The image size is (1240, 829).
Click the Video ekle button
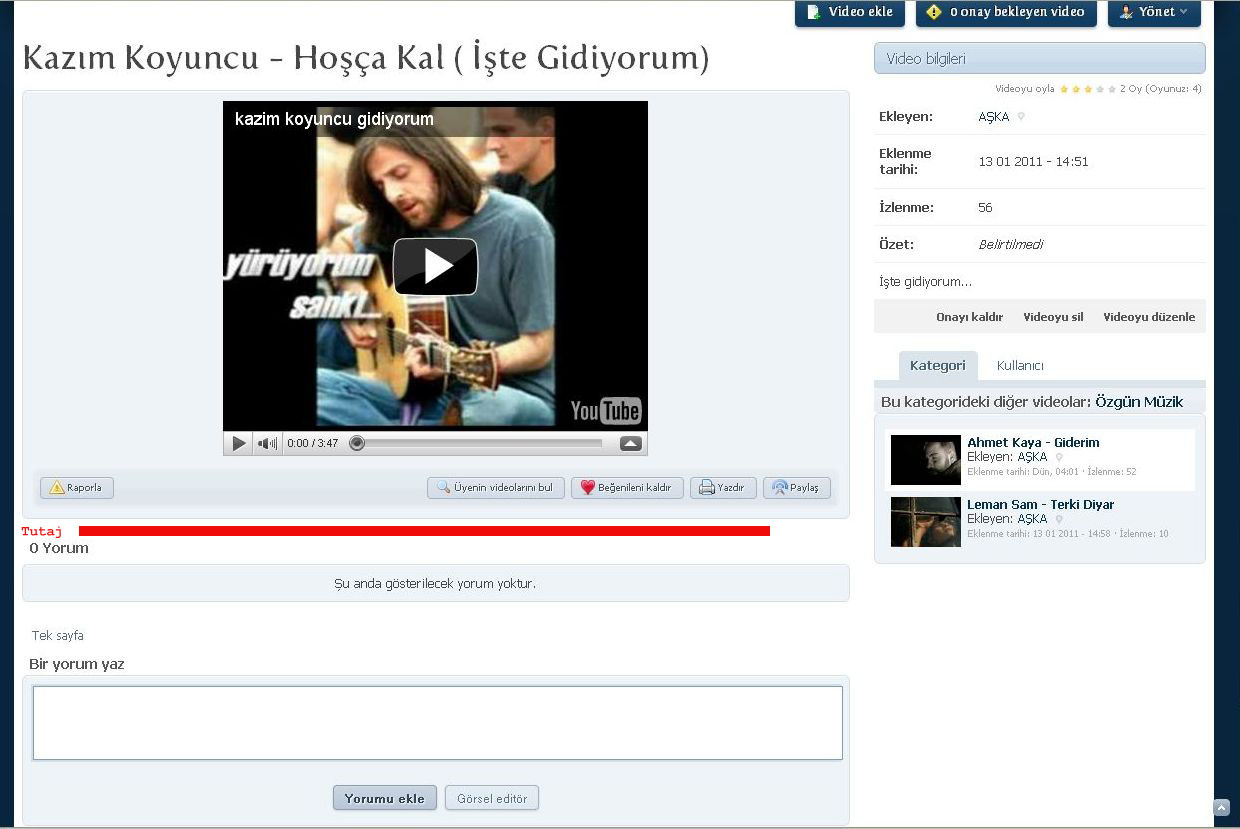point(849,12)
